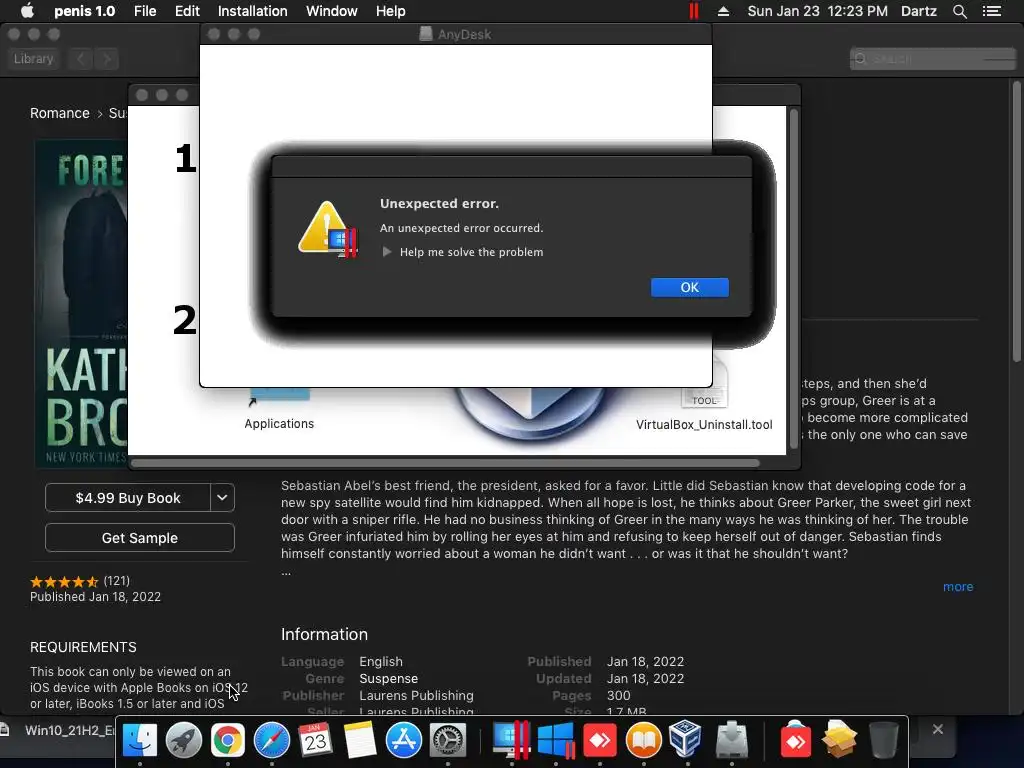Click the book cover thumbnail

81,304
